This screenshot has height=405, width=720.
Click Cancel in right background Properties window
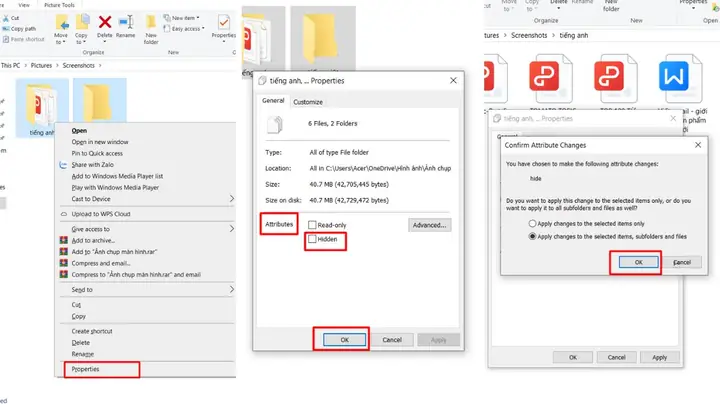(x=617, y=357)
